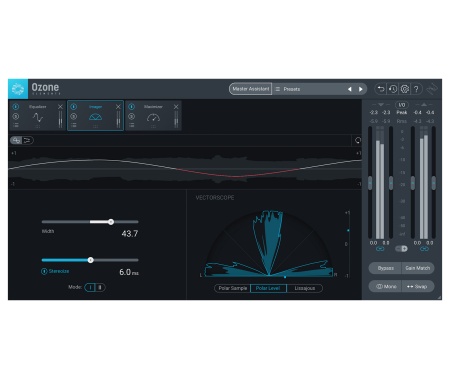This screenshot has width=450, height=380.
Task: Open help with the question mark icon
Action: tap(416, 89)
